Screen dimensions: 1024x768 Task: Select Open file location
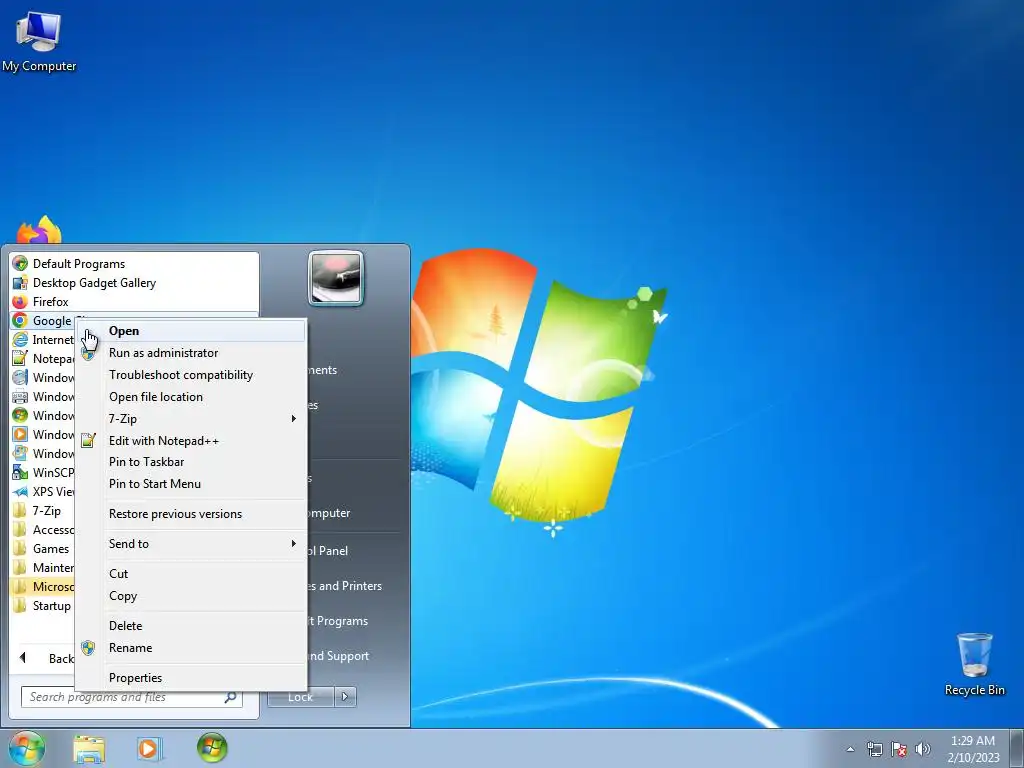click(191, 397)
